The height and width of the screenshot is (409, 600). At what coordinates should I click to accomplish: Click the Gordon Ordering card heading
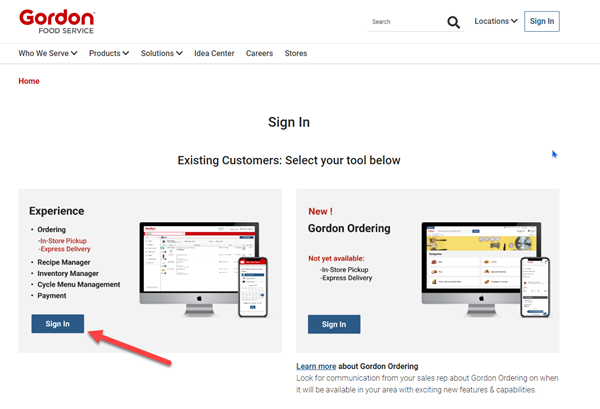point(349,228)
